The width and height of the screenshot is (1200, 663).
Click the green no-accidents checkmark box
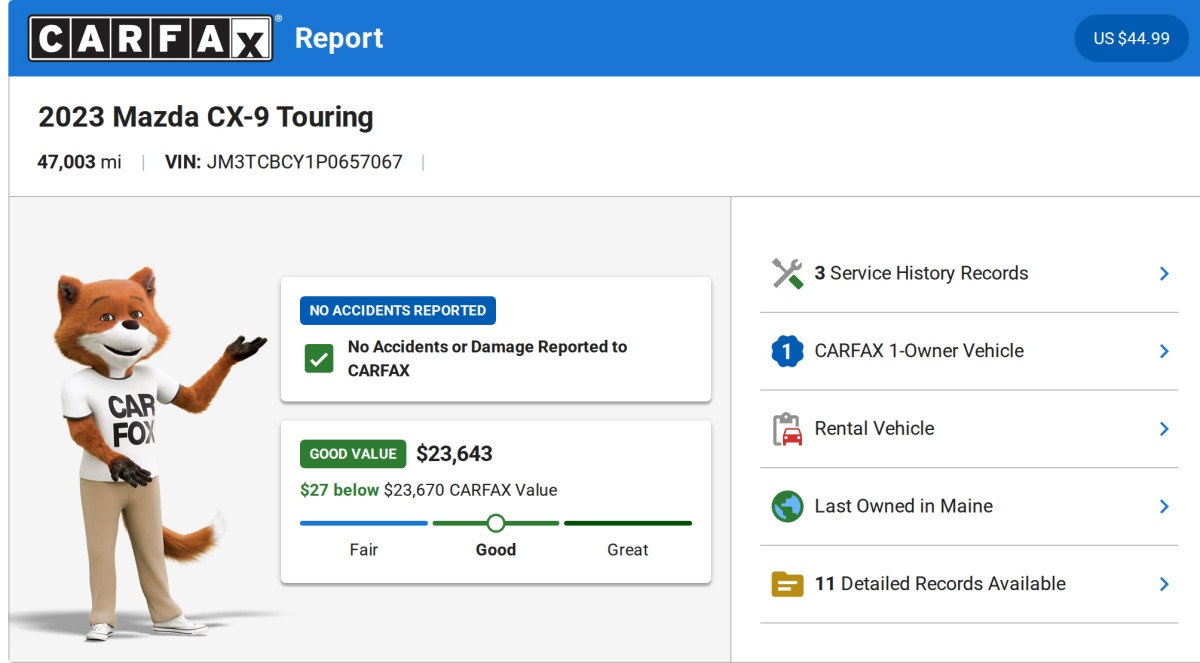(x=319, y=358)
